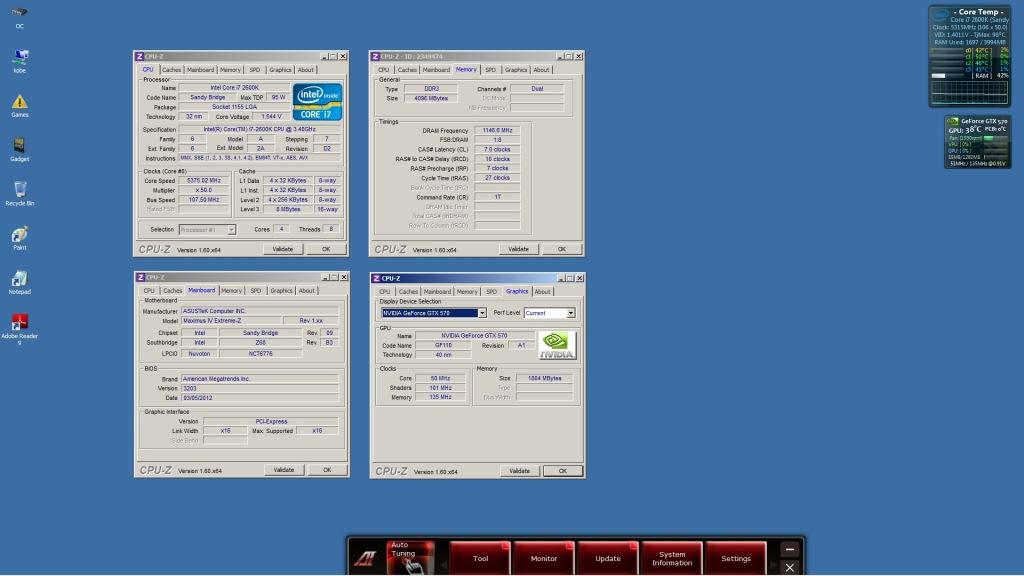1024x576 pixels.
Task: Click the GPU memory size 1024 MBytes value
Action: (545, 379)
